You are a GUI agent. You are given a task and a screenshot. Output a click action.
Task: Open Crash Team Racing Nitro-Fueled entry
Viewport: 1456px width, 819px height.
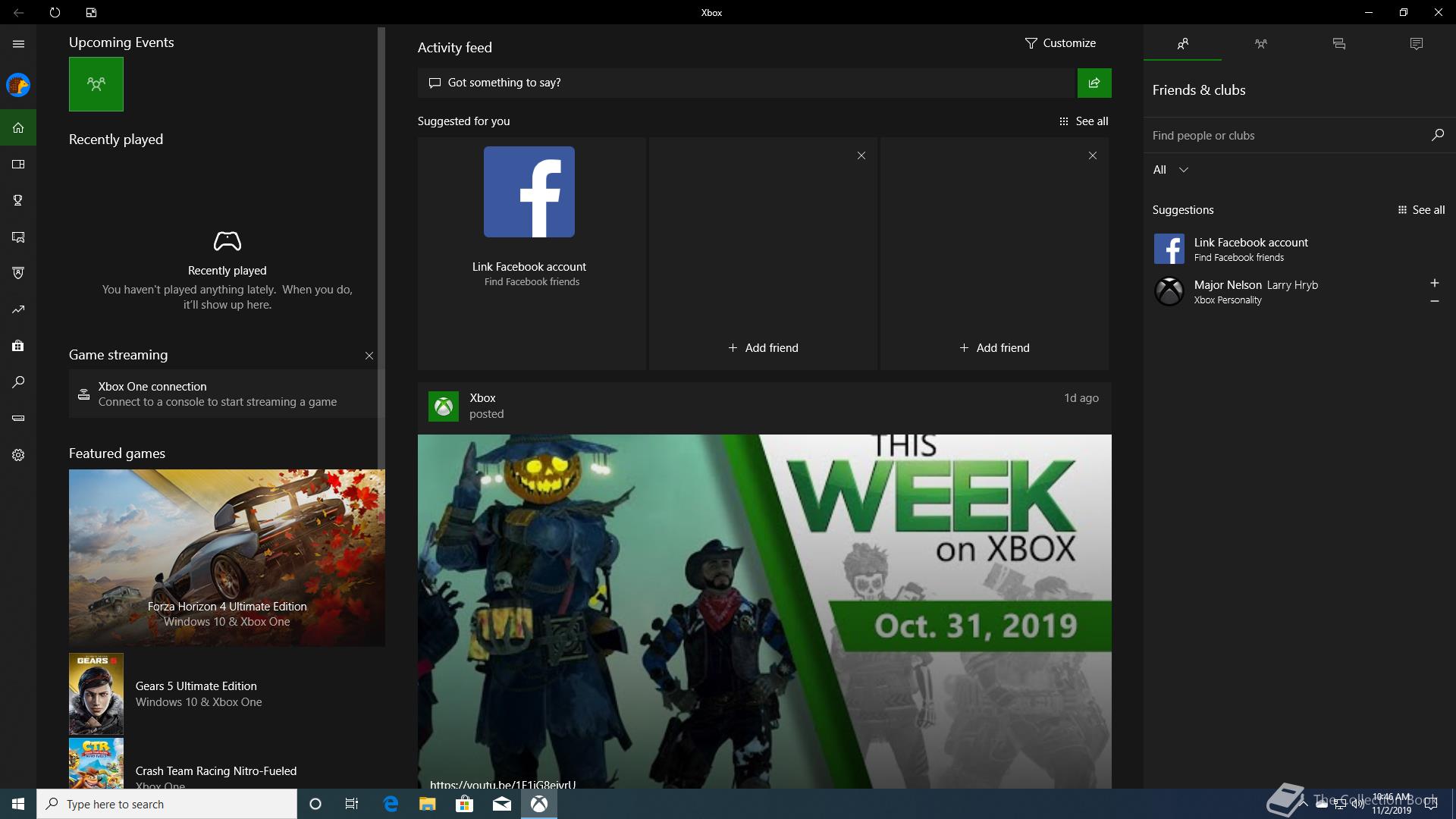click(227, 764)
